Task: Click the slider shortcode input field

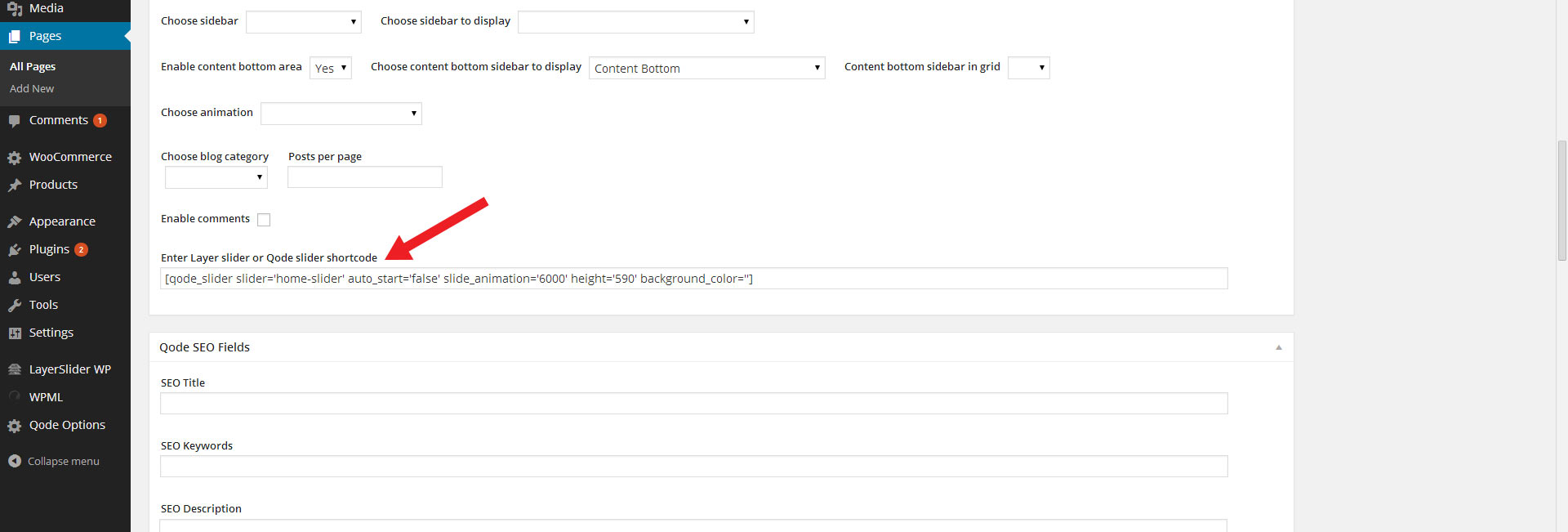Action: [693, 279]
